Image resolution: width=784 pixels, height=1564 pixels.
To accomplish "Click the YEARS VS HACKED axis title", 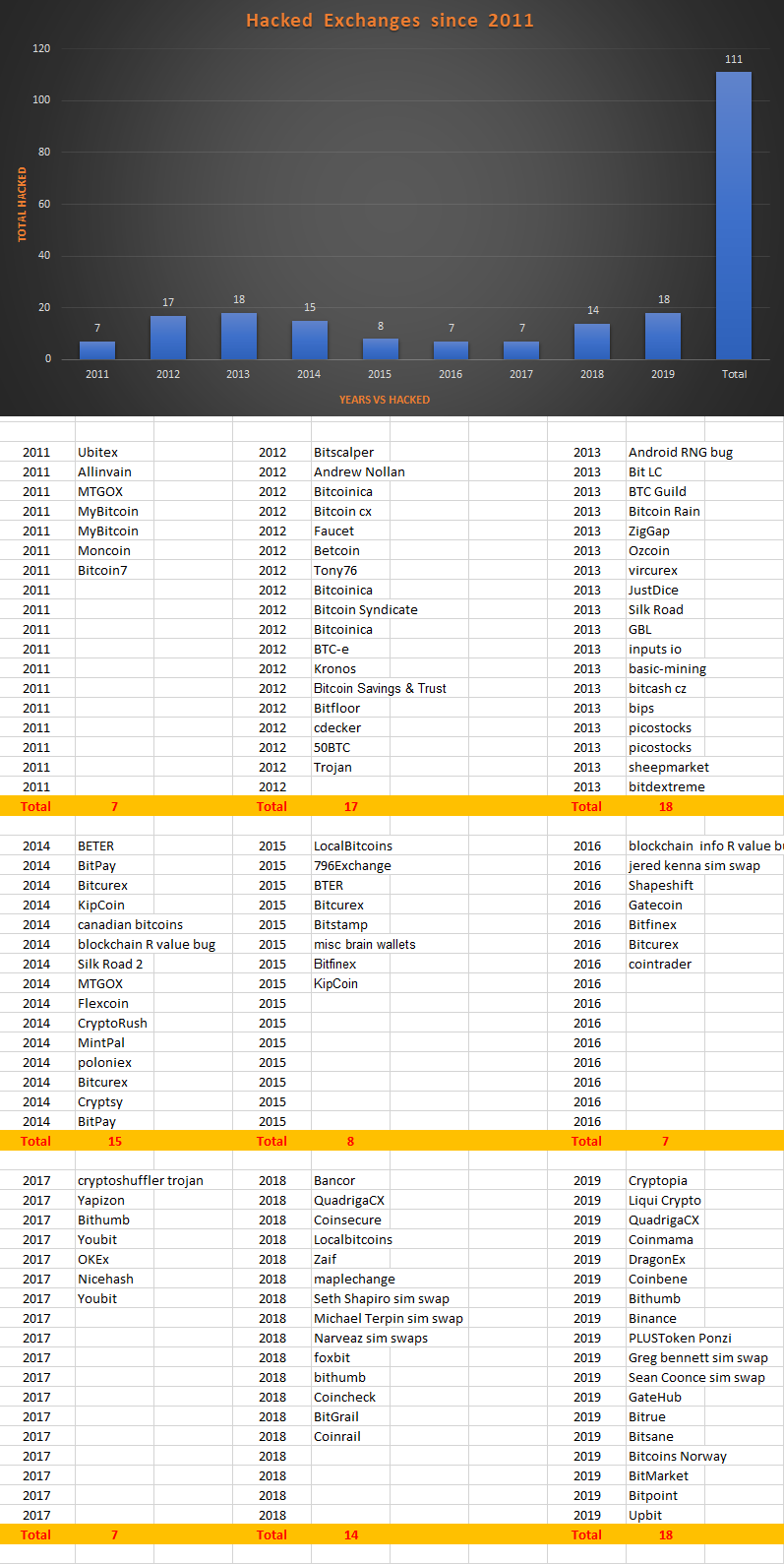I will tap(385, 400).
